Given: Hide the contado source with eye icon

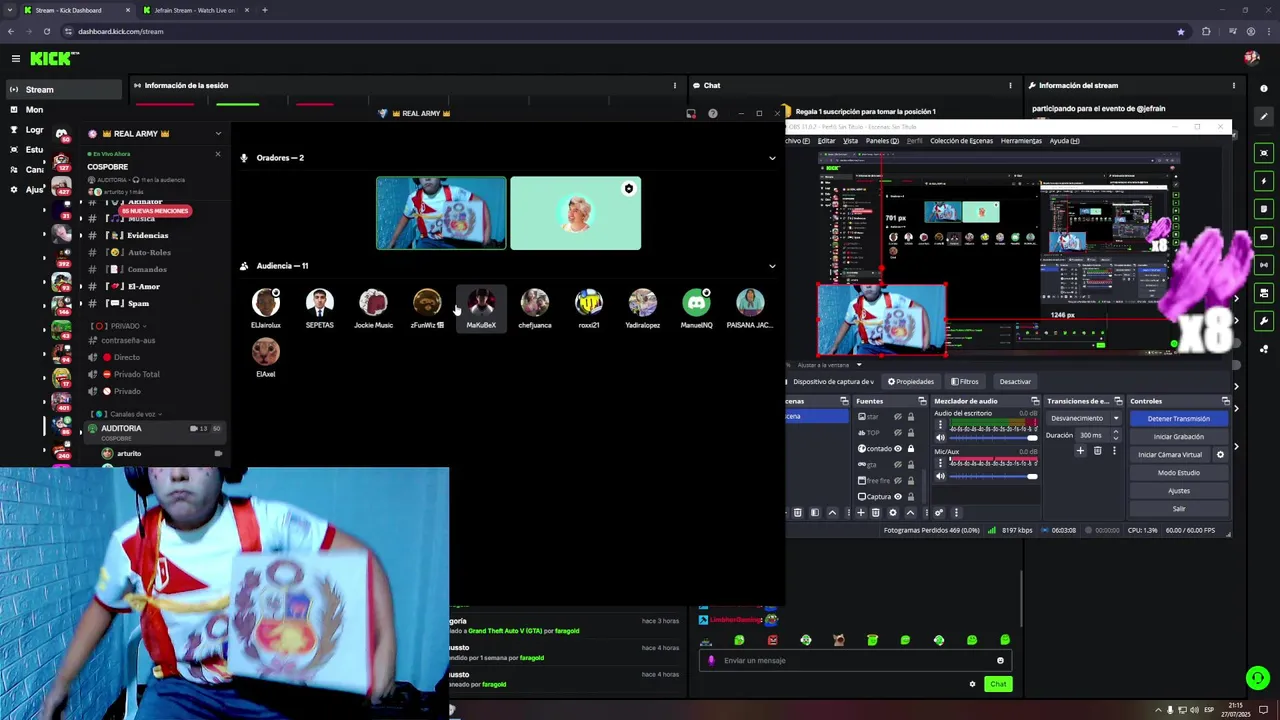Looking at the screenshot, I should (898, 448).
